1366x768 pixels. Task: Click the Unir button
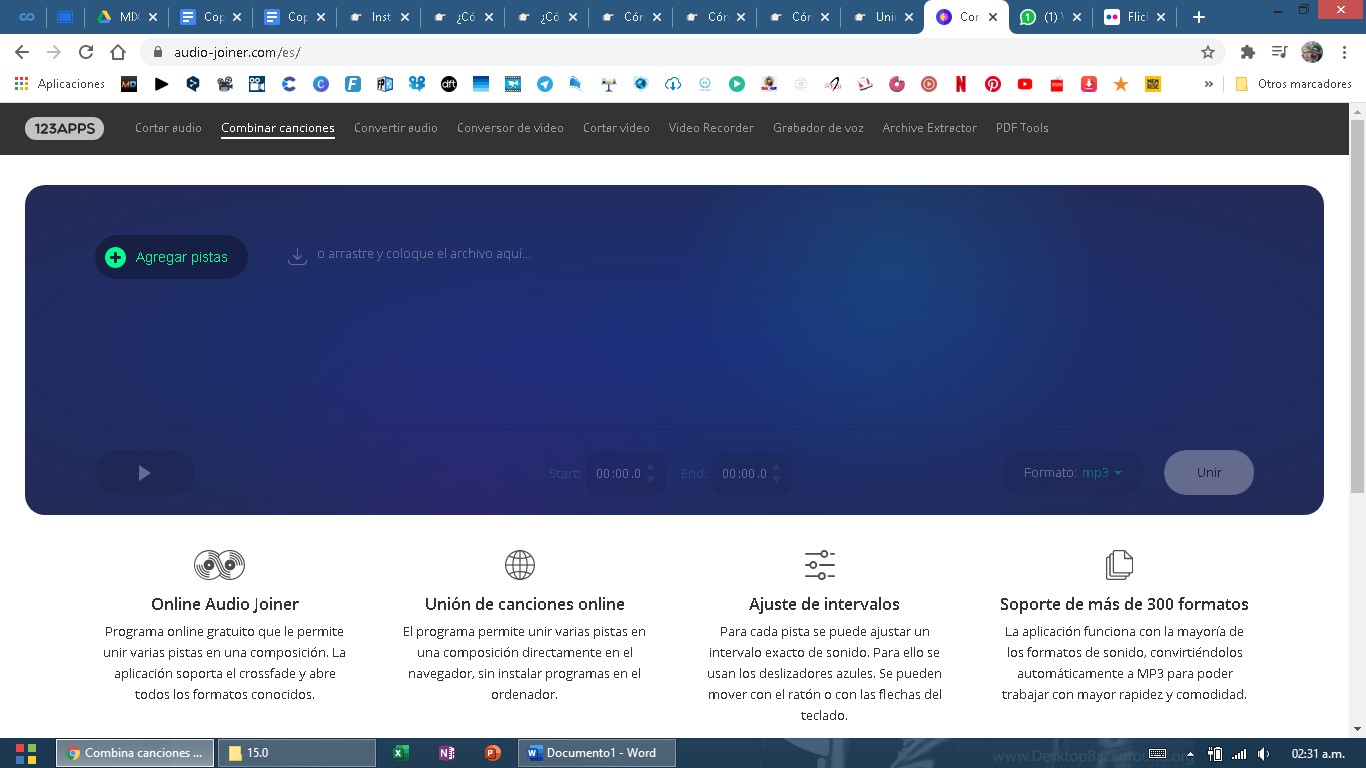click(1208, 472)
